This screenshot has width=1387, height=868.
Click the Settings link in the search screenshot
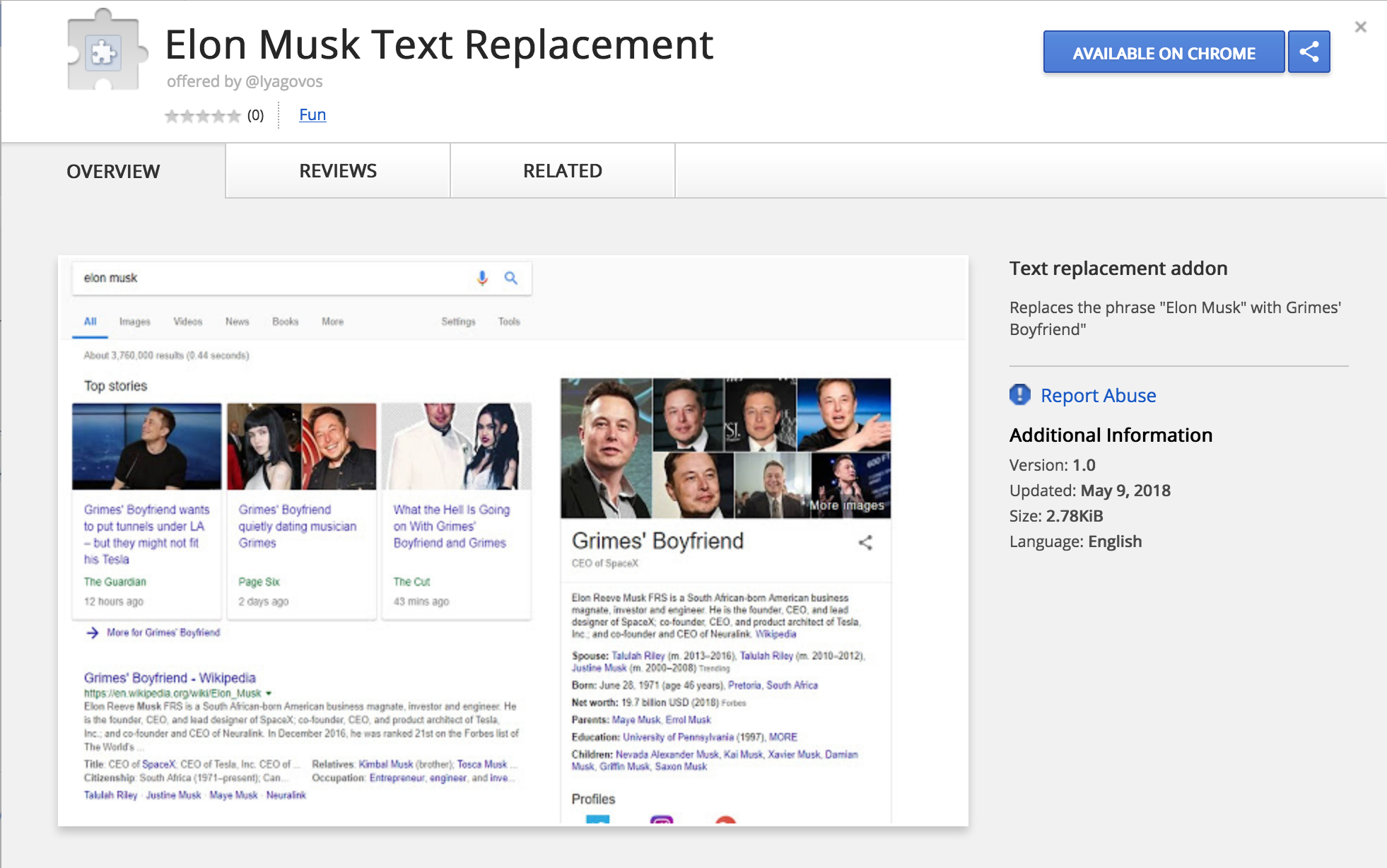459,322
